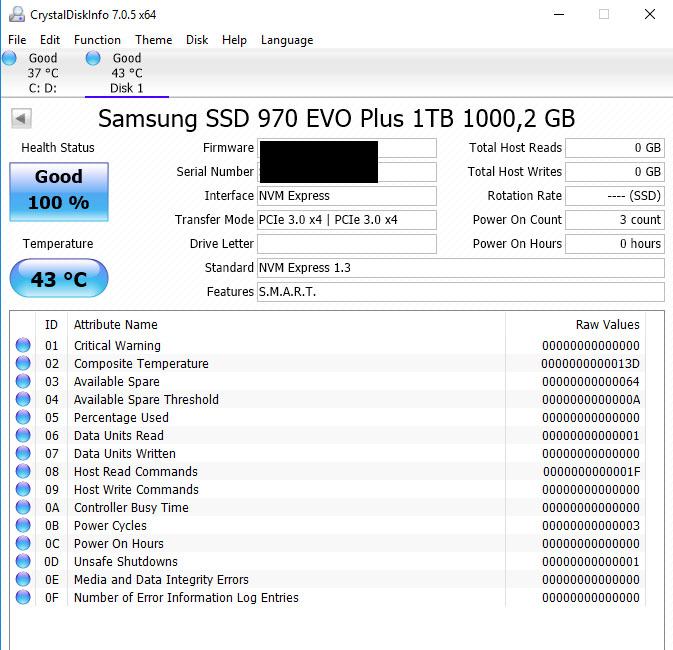Screen dimensions: 673x650
Task: Switch to the C: D: disk tab
Action: click(43, 73)
